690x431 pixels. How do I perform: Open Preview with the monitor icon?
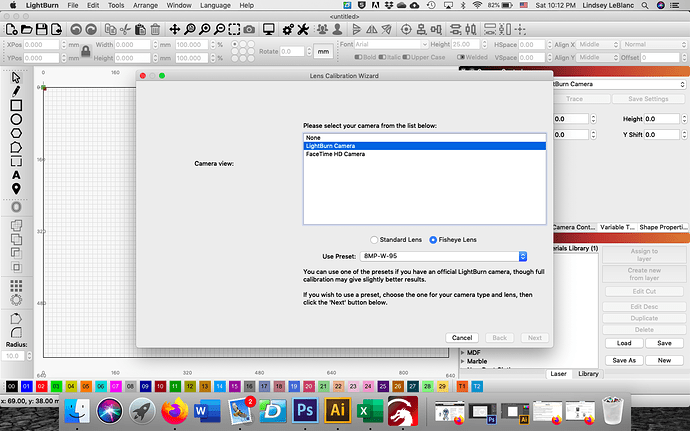tap(268, 29)
